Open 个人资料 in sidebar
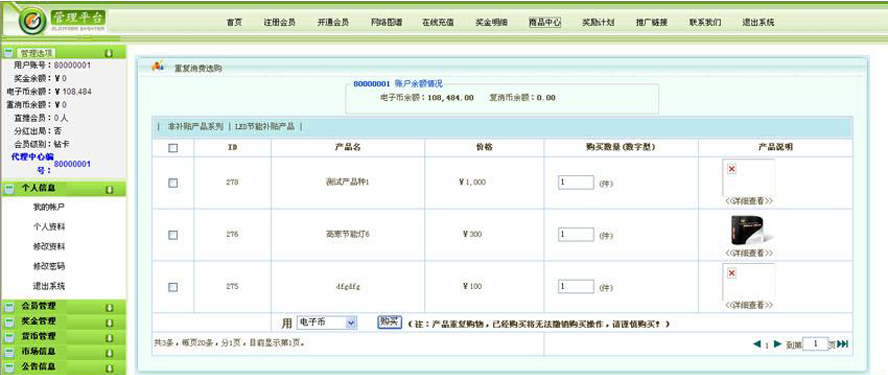 pos(49,227)
